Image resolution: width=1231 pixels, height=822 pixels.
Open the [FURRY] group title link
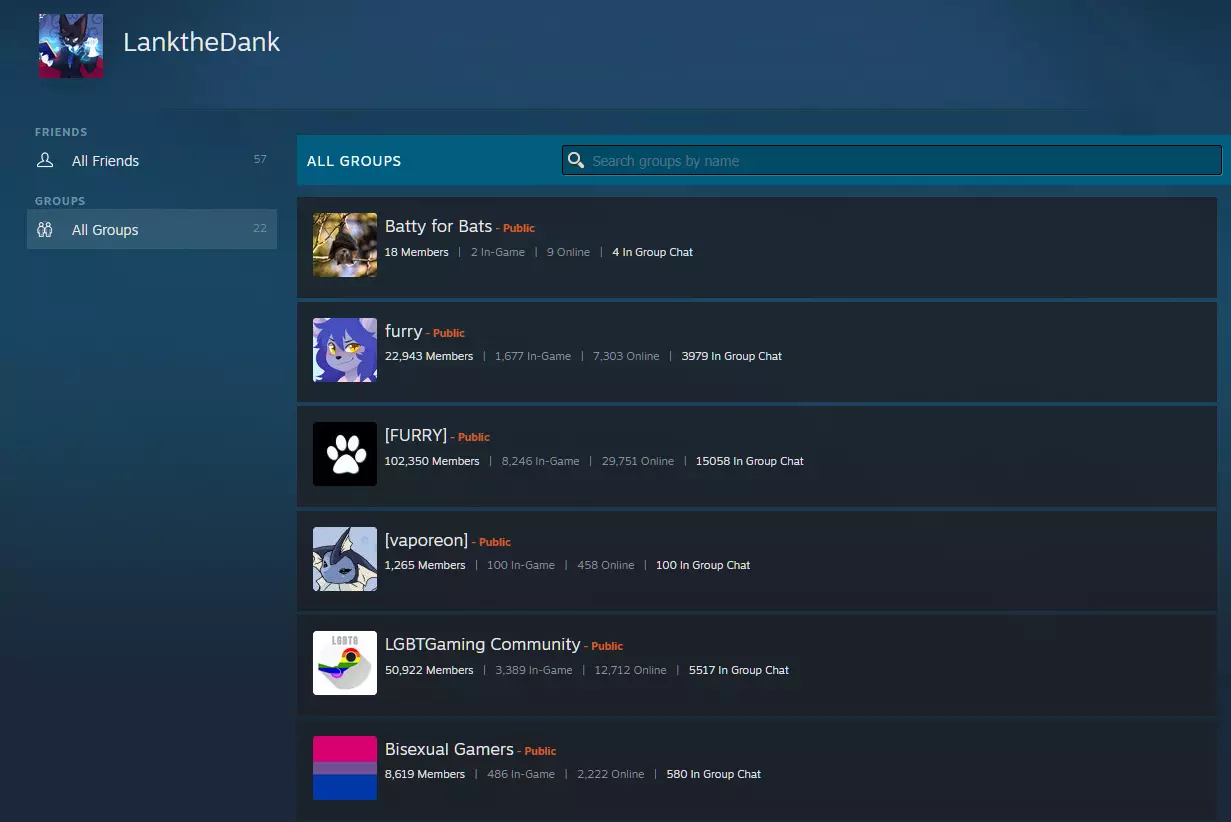[415, 435]
